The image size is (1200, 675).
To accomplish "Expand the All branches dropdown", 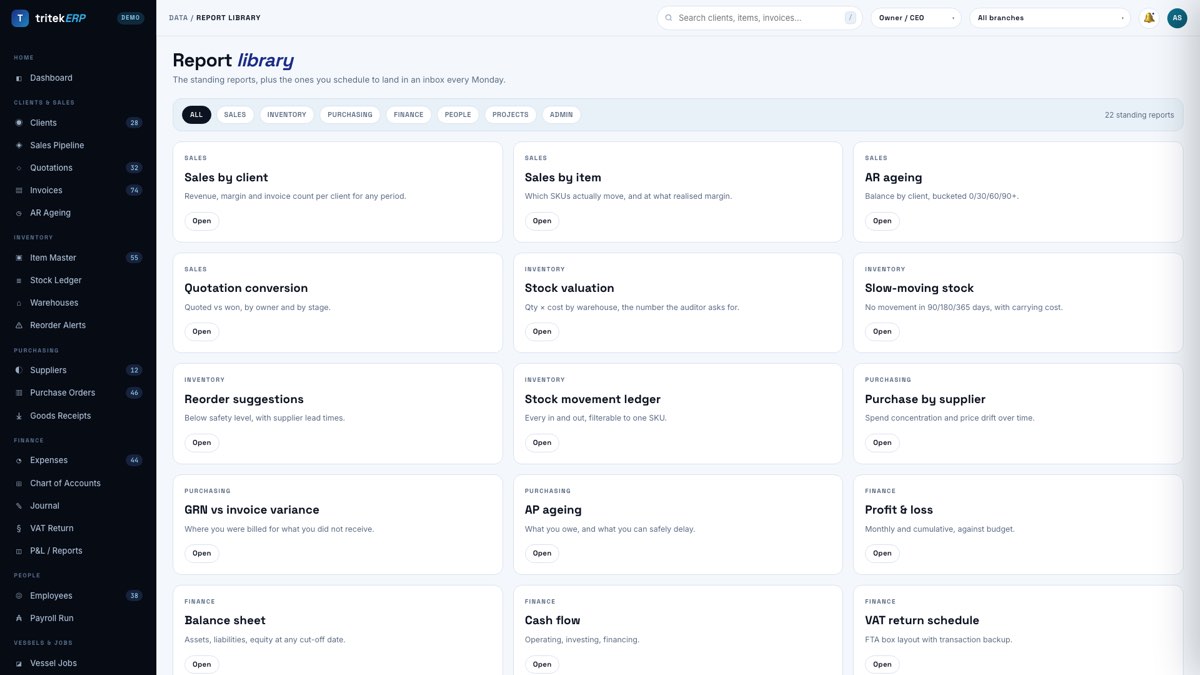I will pos(1050,18).
